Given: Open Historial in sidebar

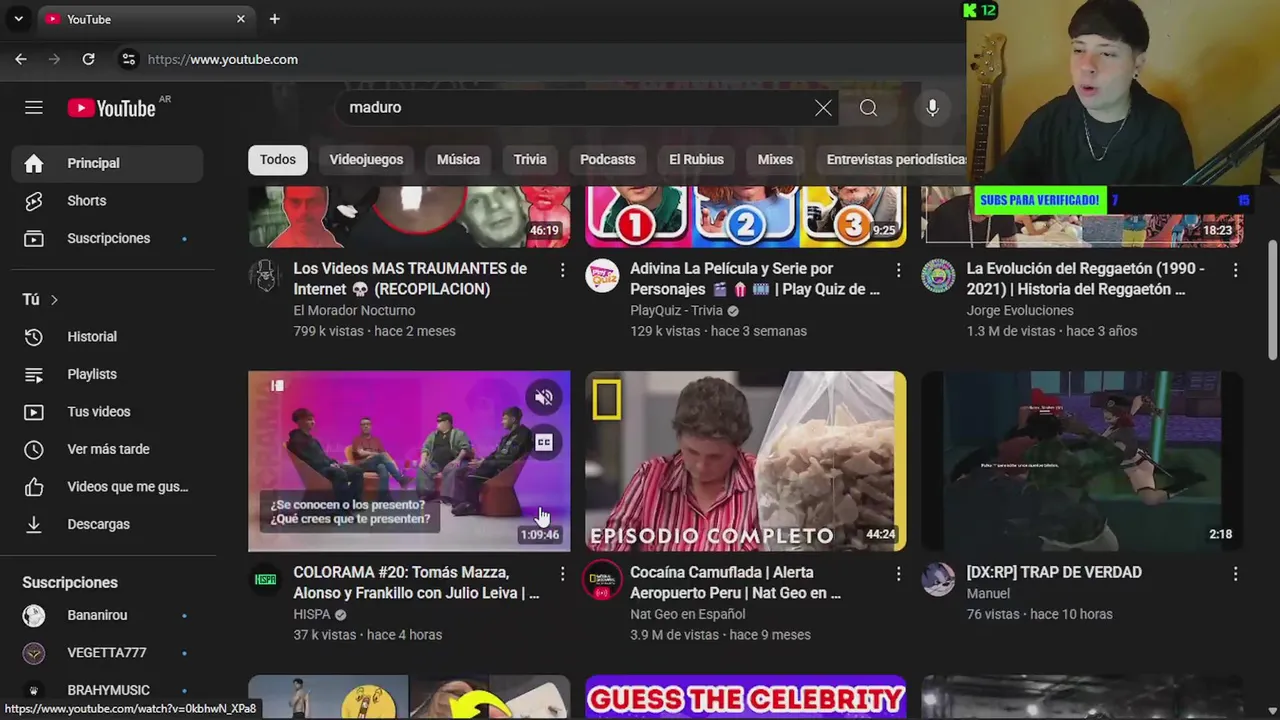Looking at the screenshot, I should pos(107,337).
